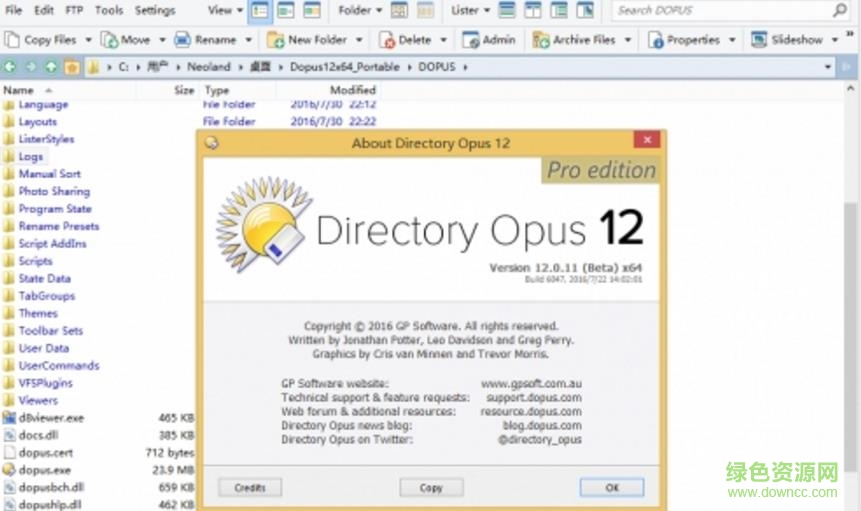Click the Archive Files icon
The width and height of the screenshot is (861, 511).
pos(541,40)
